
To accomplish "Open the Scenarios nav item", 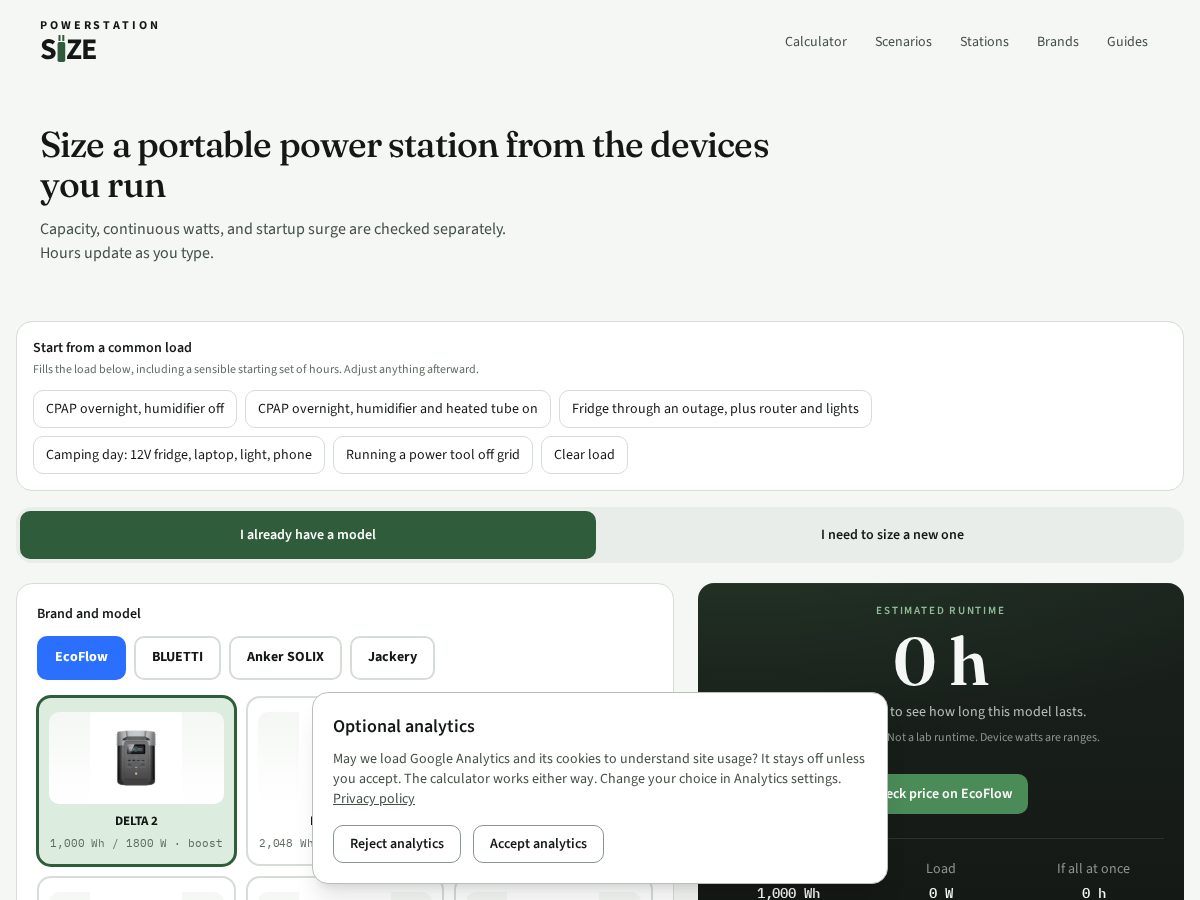I will 903,41.
